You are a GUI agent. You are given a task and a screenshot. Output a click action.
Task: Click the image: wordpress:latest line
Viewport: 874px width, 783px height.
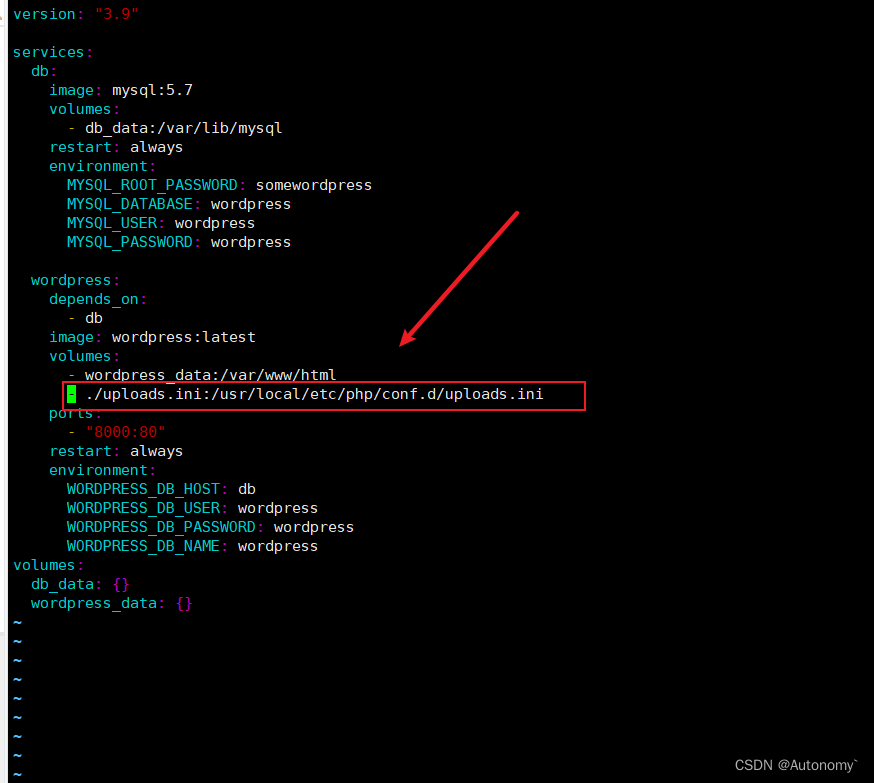click(152, 337)
